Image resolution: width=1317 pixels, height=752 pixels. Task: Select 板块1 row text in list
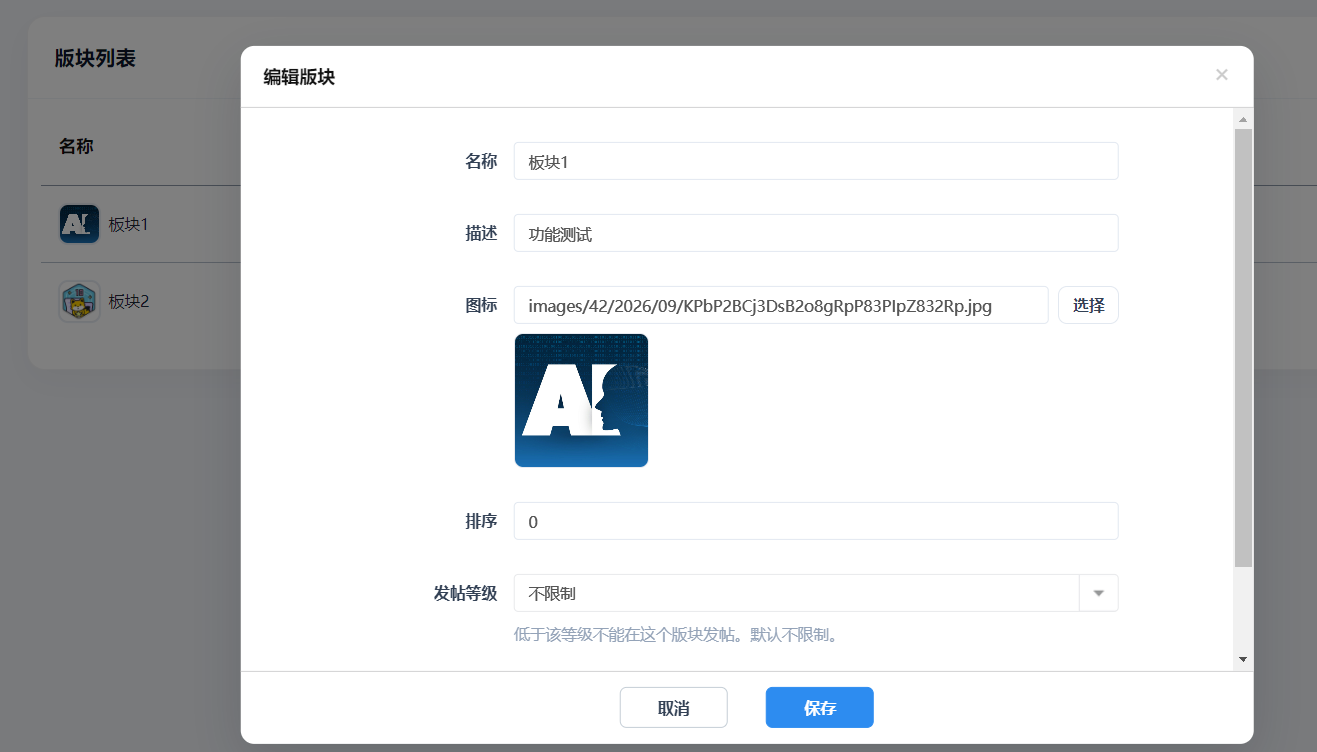pyautogui.click(x=129, y=224)
